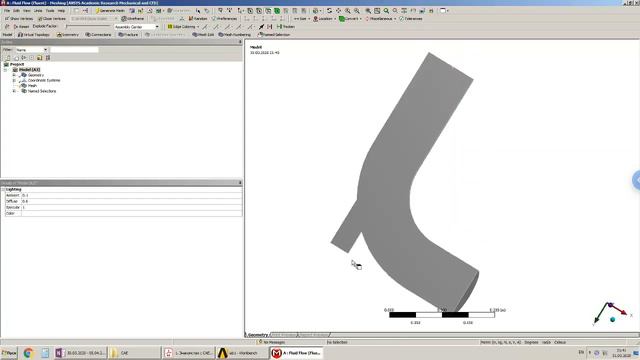Open Chrome from the taskbar

click(x=28, y=353)
